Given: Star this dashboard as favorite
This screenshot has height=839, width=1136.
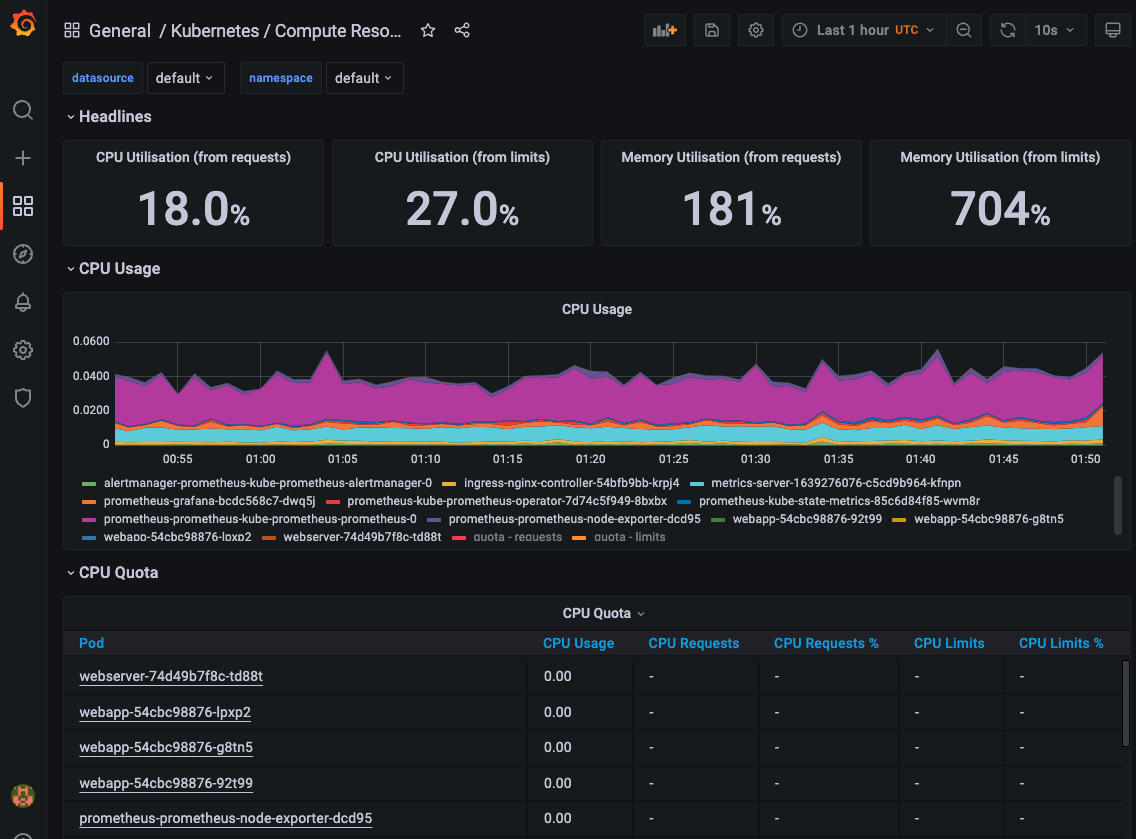Looking at the screenshot, I should (x=427, y=30).
